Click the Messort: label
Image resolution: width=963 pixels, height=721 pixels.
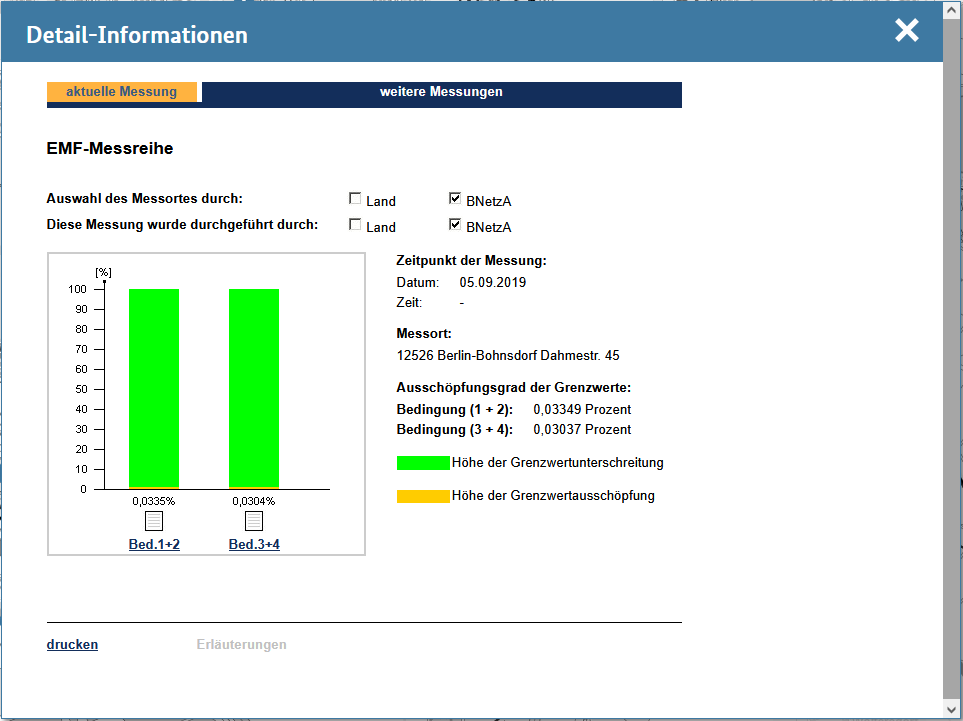coord(424,333)
